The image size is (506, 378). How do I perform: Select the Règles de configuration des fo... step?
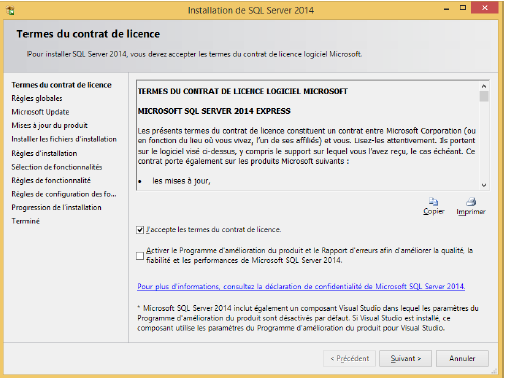(64, 194)
